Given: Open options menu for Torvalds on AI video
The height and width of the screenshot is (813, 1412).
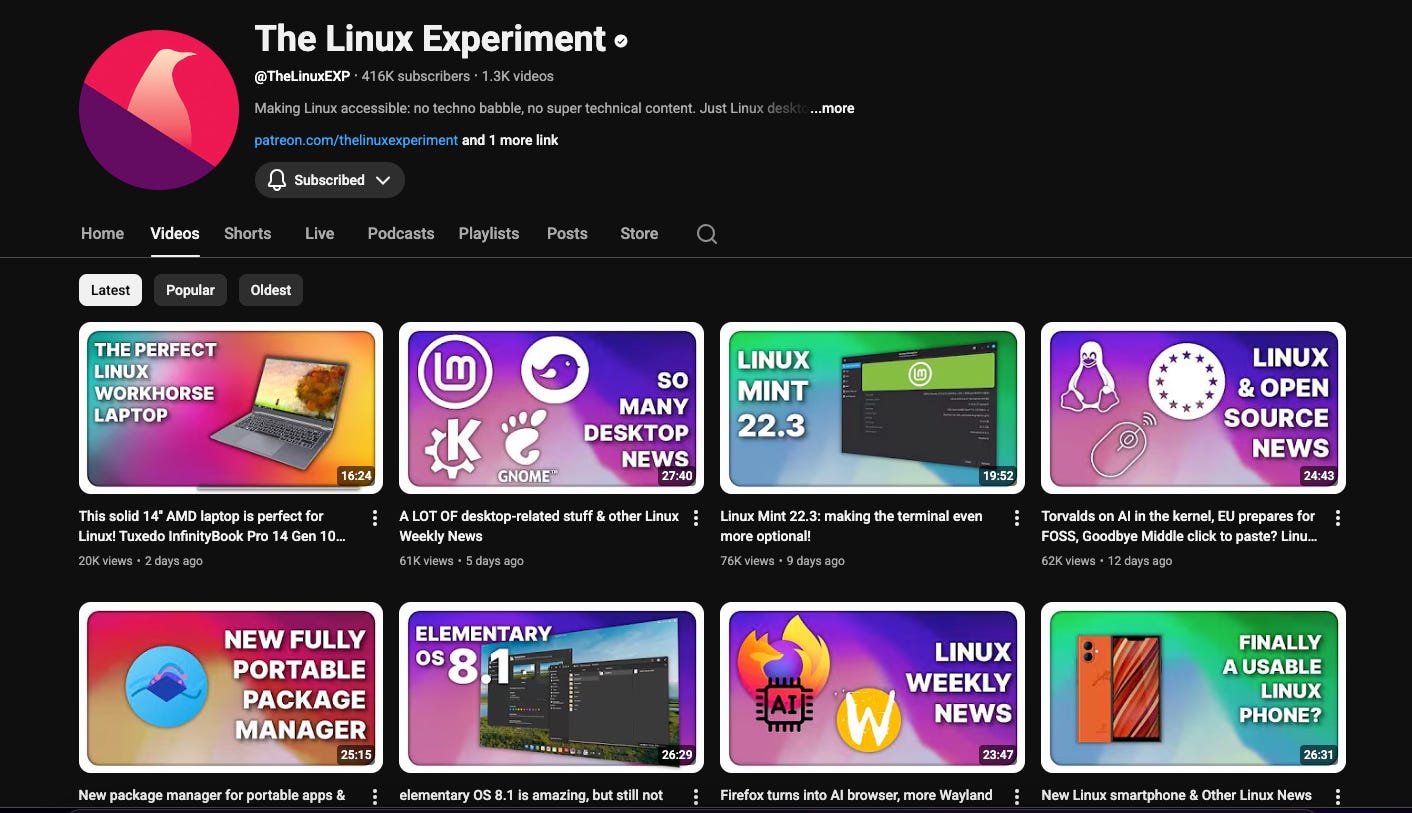Looking at the screenshot, I should click(1338, 518).
